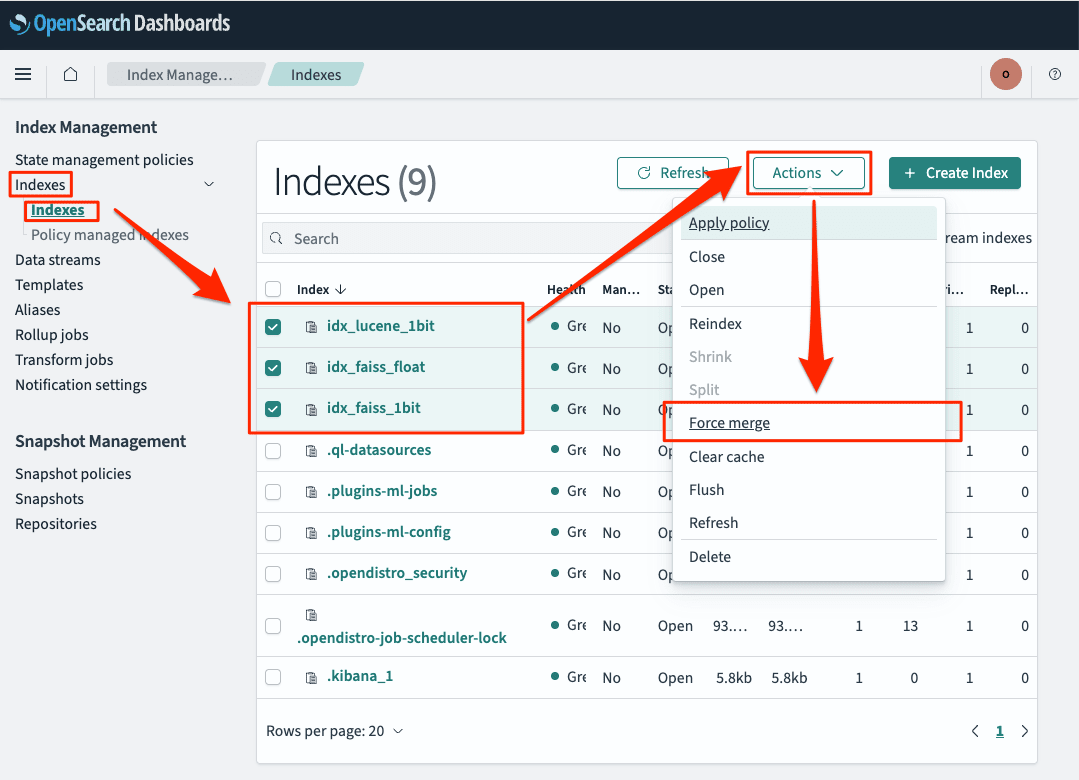Open the hamburger navigation menu

point(23,74)
